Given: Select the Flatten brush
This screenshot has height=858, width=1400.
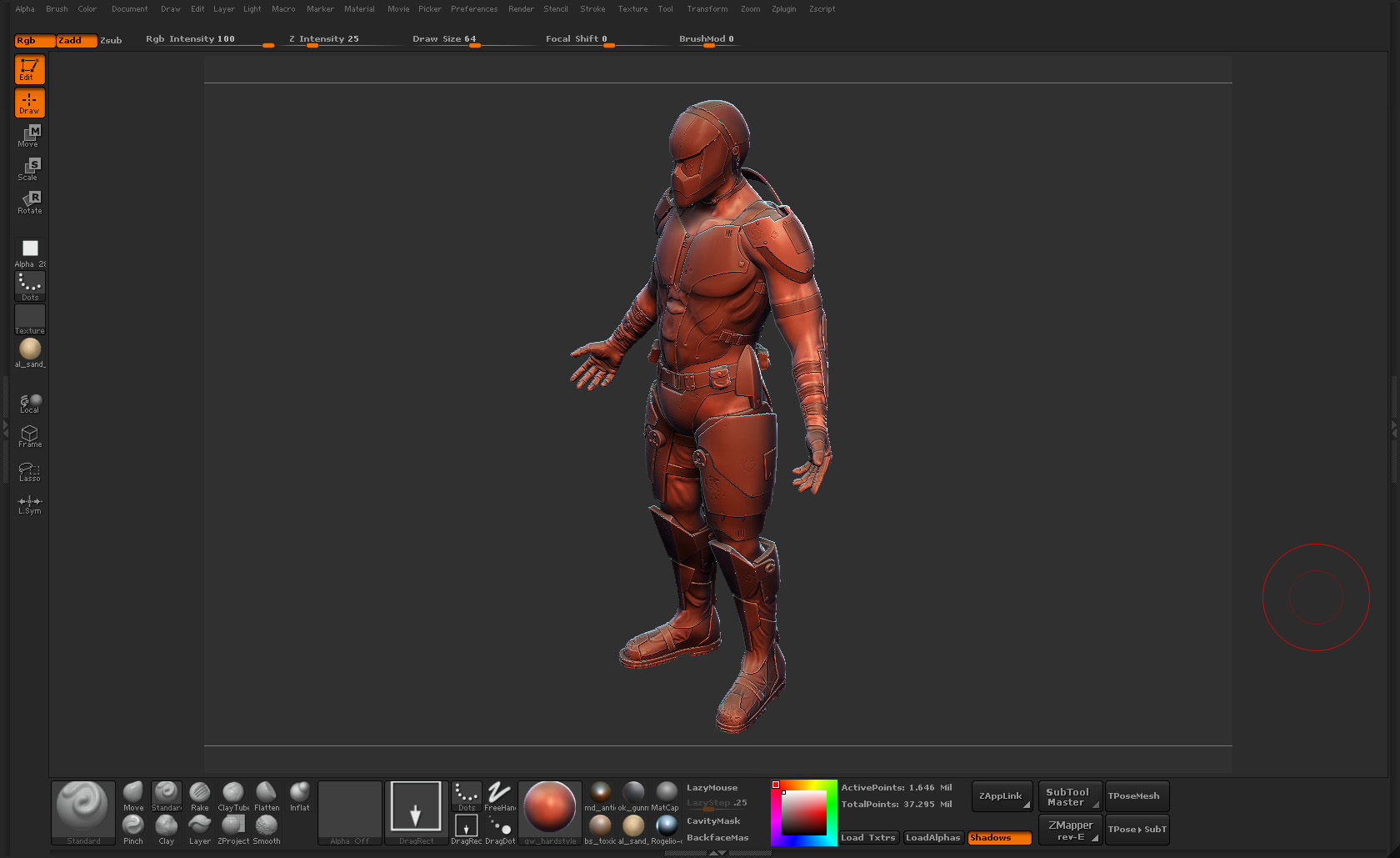Looking at the screenshot, I should coord(267,796).
